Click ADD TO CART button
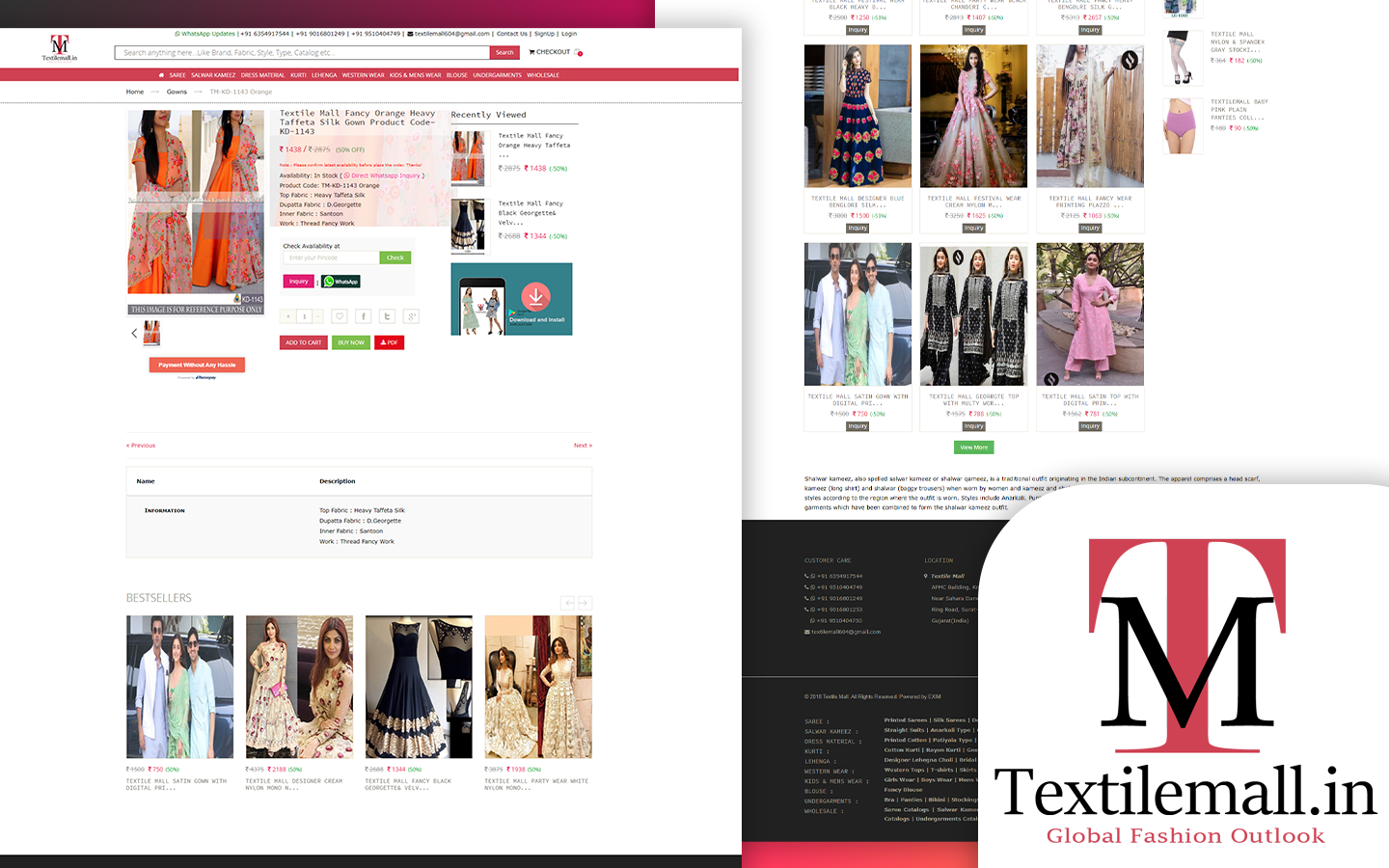The width and height of the screenshot is (1389, 868). (304, 342)
